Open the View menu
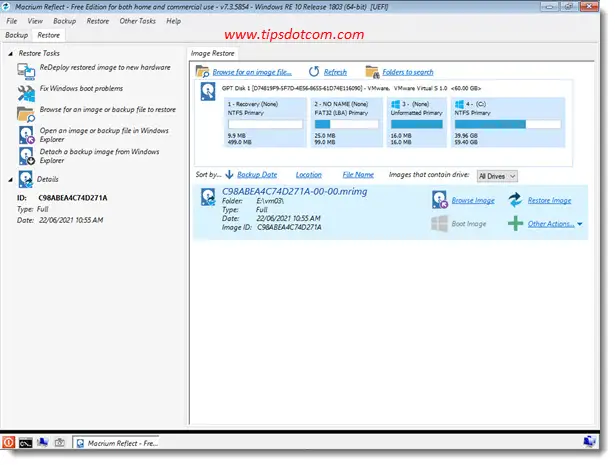 point(35,21)
